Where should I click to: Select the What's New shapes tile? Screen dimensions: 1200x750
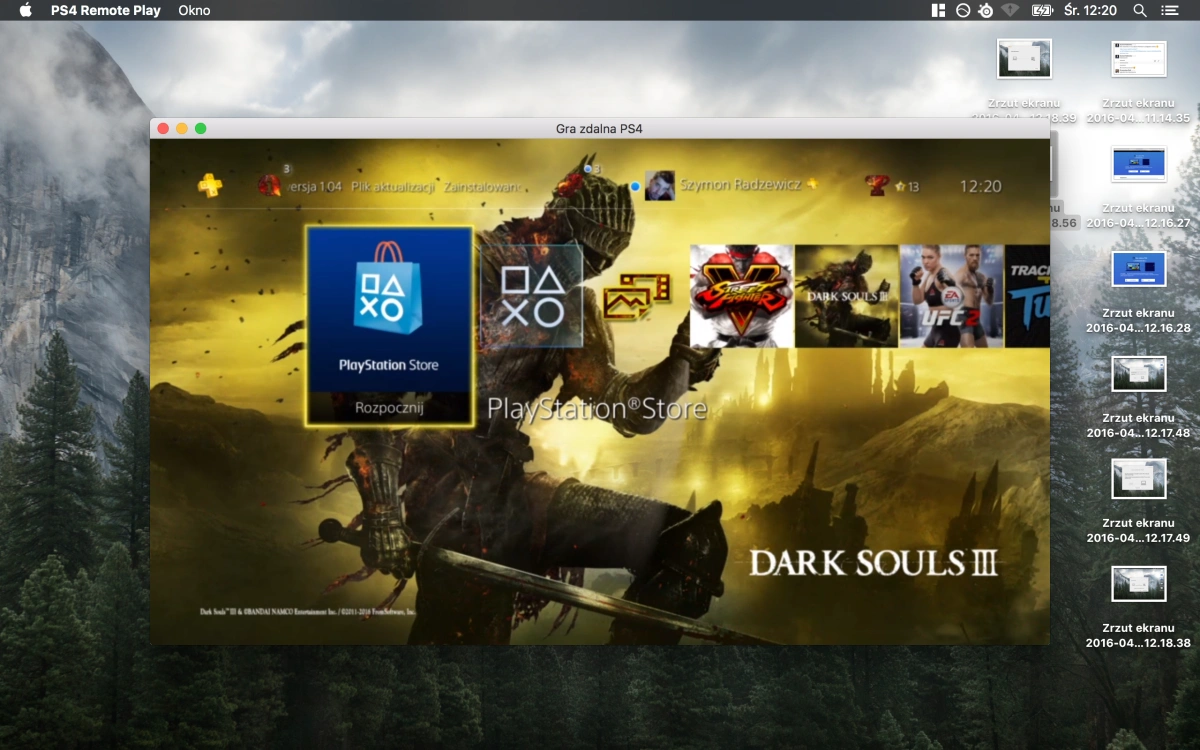532,296
